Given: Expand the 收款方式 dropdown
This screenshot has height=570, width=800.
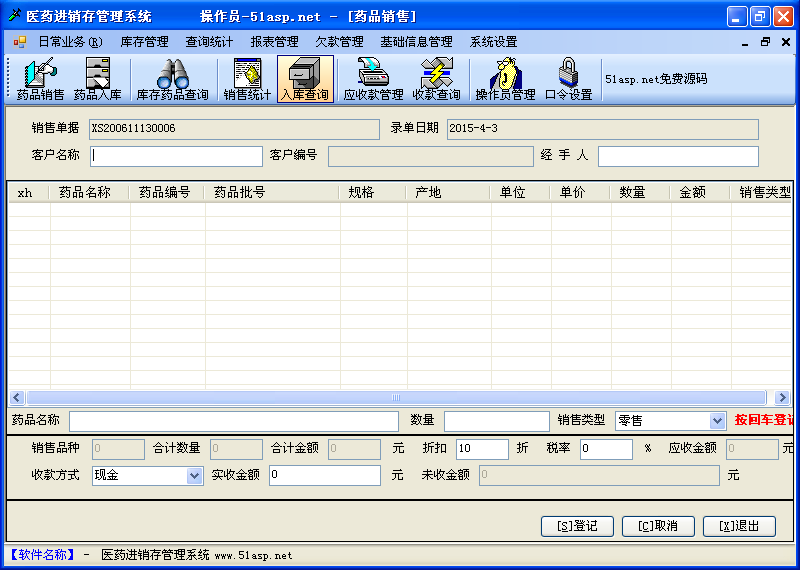Looking at the screenshot, I should (x=195, y=476).
